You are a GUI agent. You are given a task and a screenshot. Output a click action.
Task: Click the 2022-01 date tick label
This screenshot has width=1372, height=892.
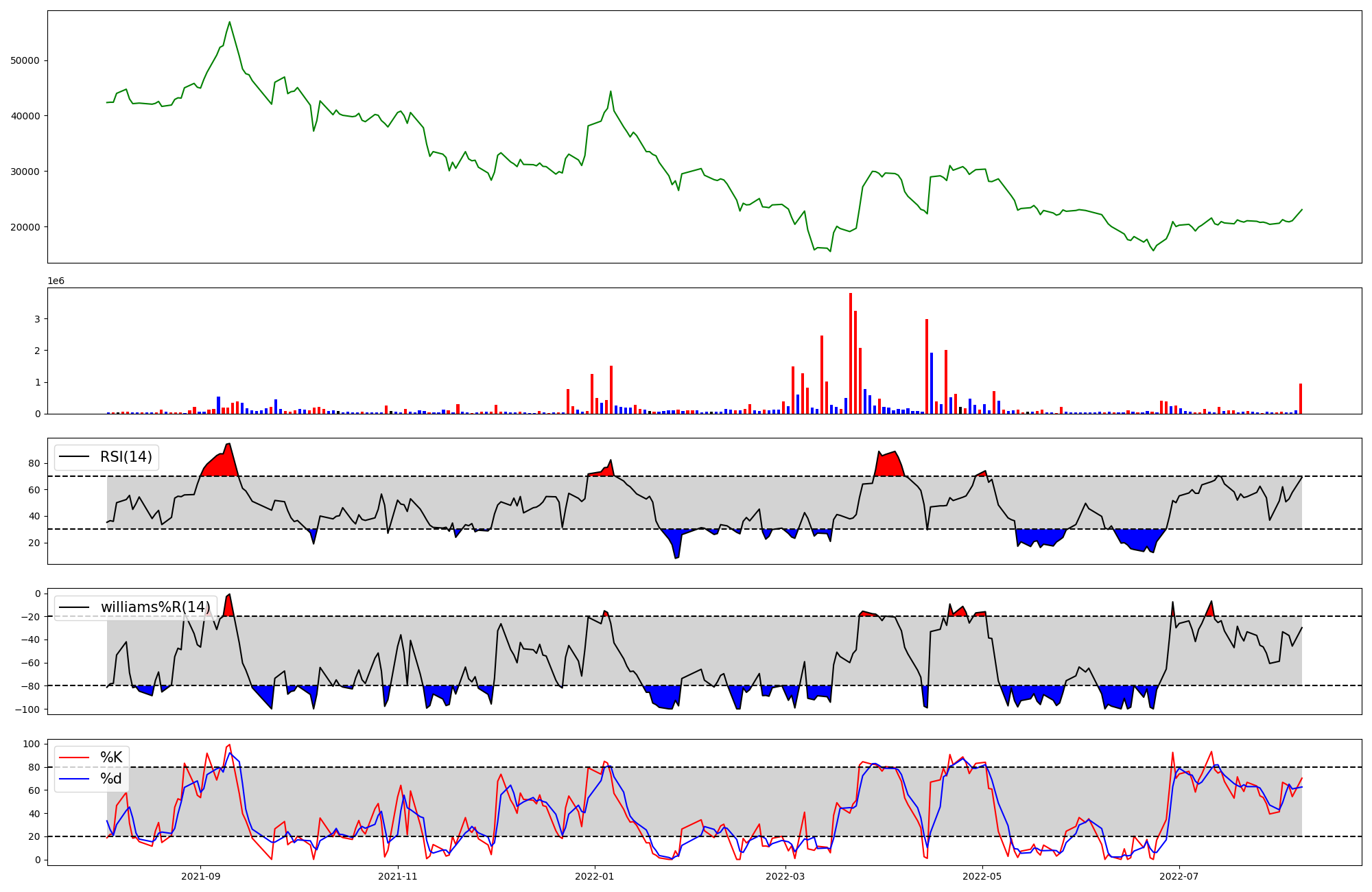tap(594, 876)
